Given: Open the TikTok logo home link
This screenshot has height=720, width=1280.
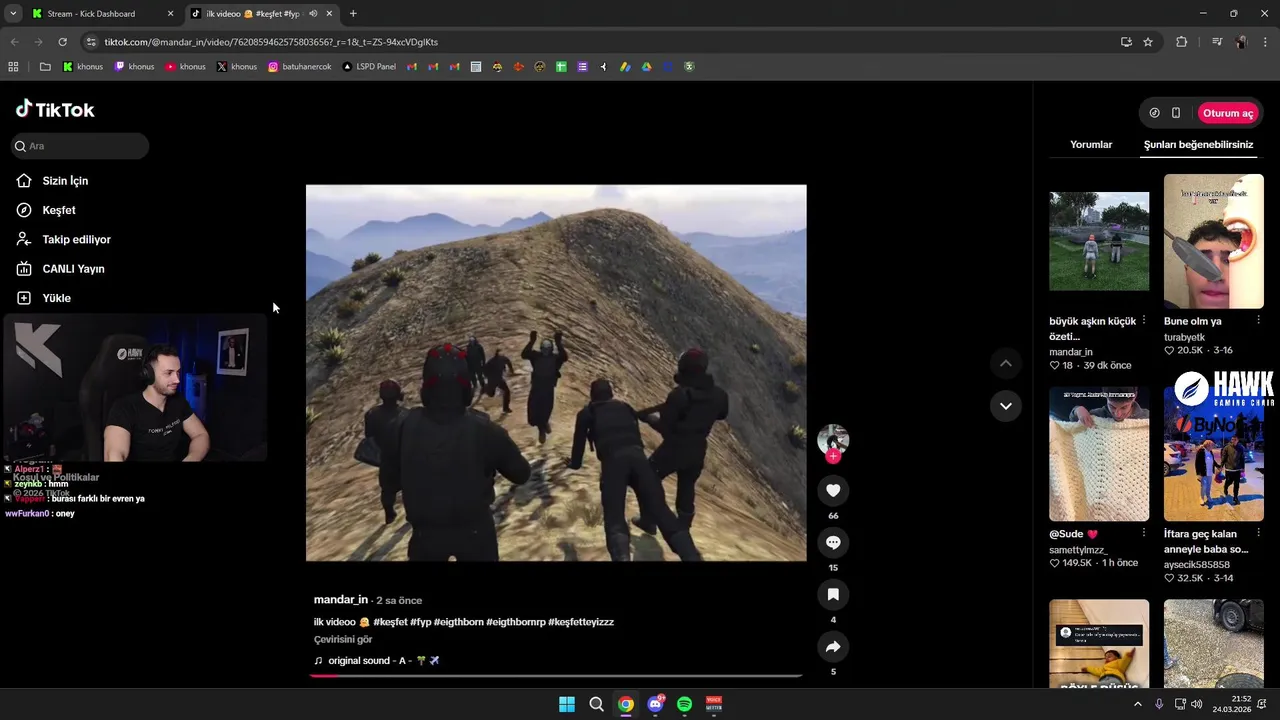Looking at the screenshot, I should pyautogui.click(x=55, y=110).
